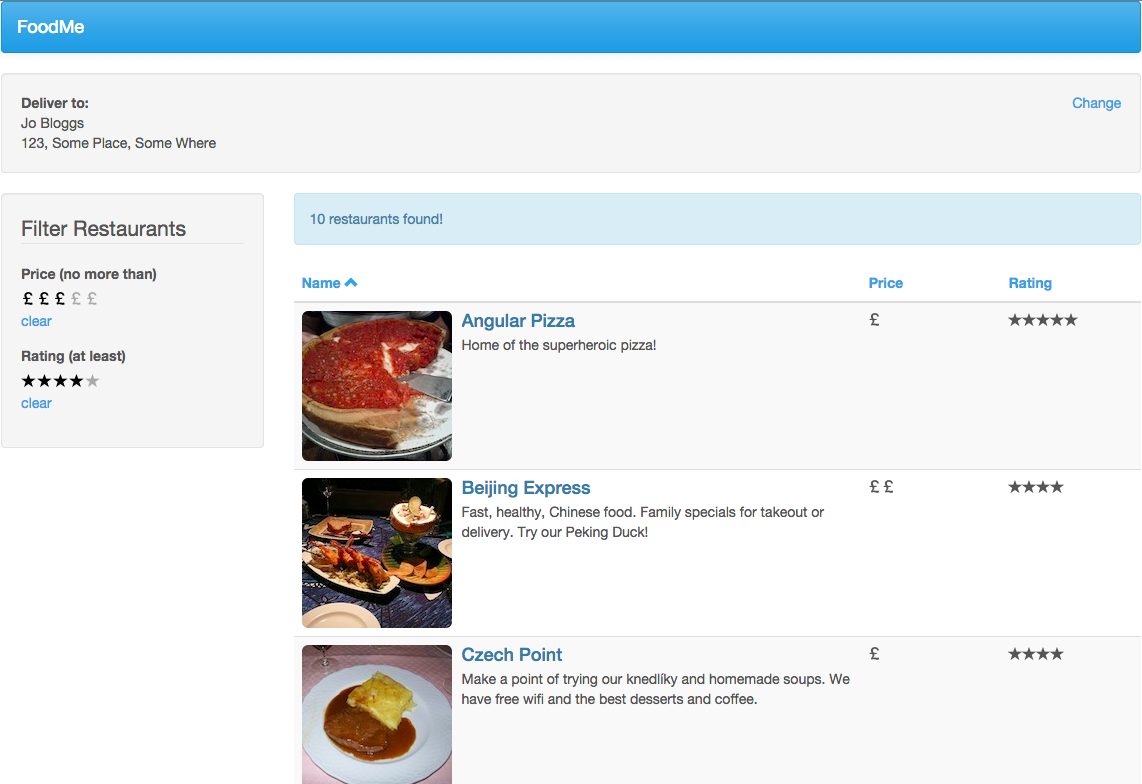
Task: Set price filter to two pound symbols
Action: pos(44,299)
